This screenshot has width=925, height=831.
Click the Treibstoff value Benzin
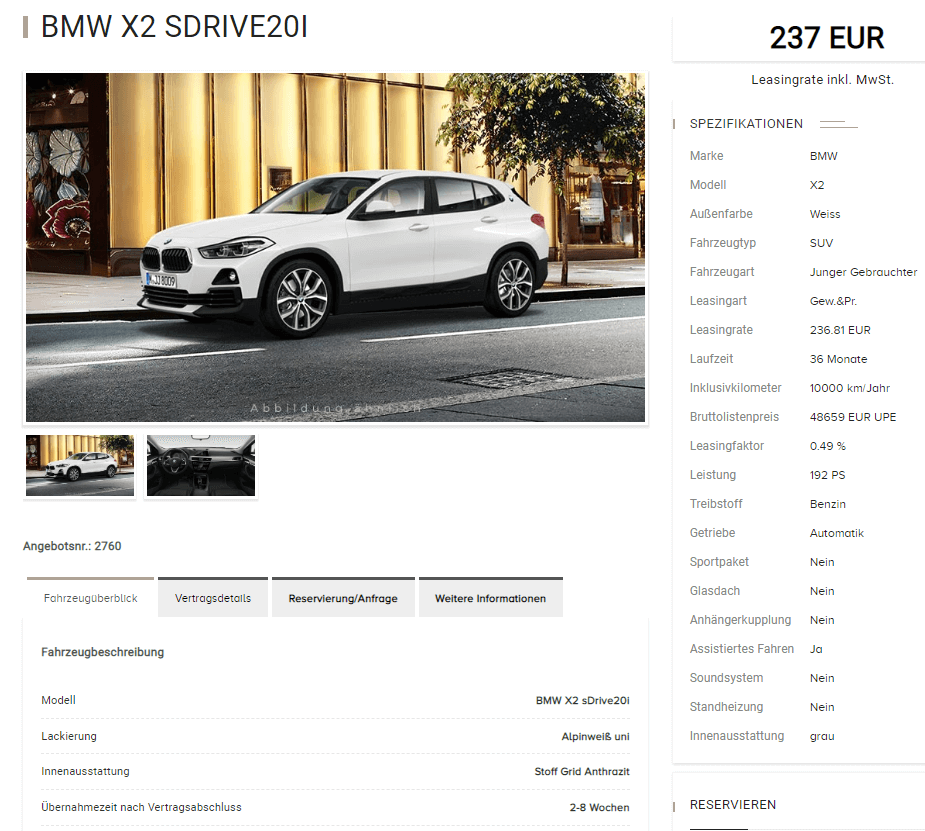tap(828, 504)
